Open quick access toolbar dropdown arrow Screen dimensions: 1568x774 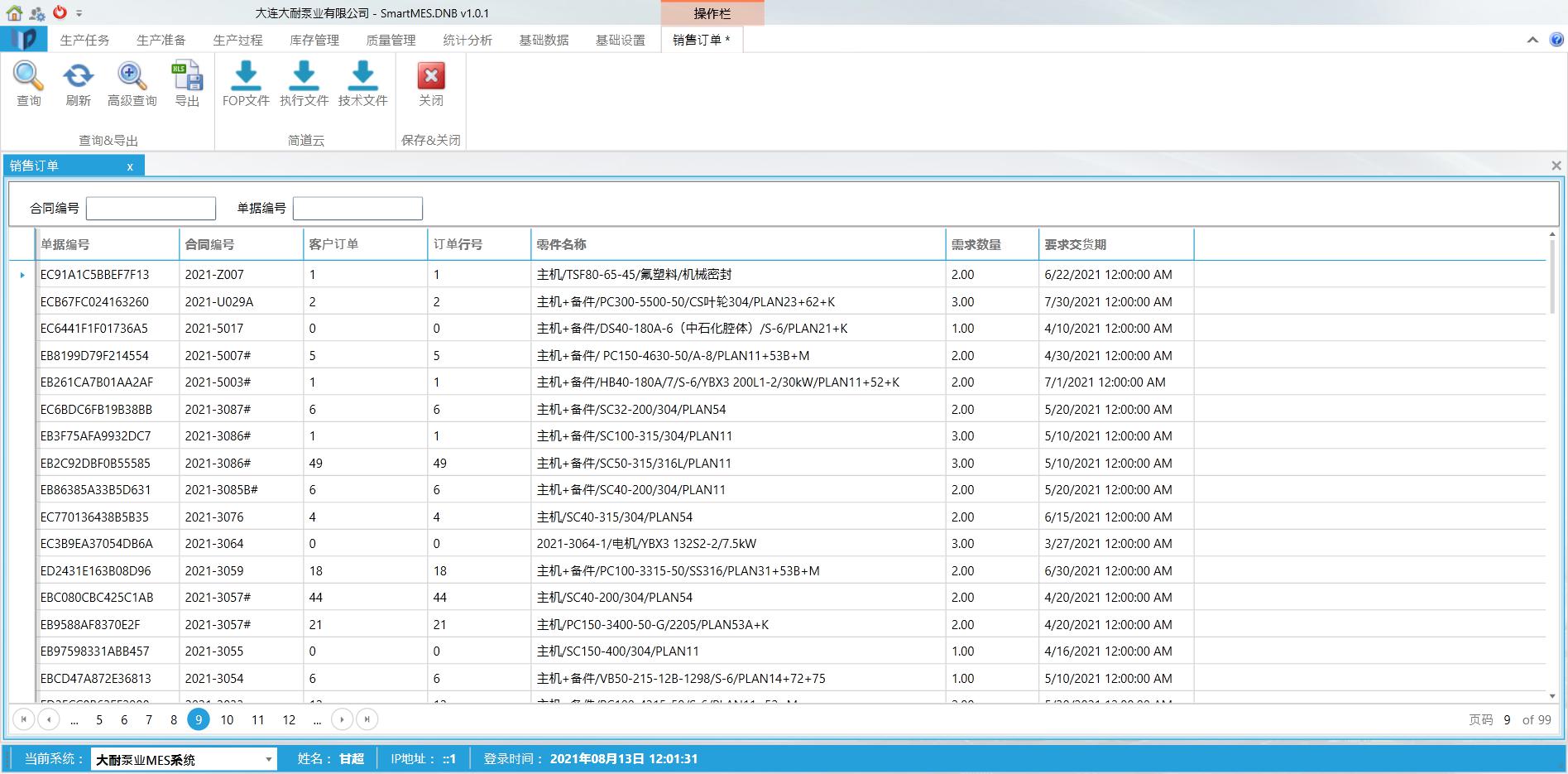79,13
